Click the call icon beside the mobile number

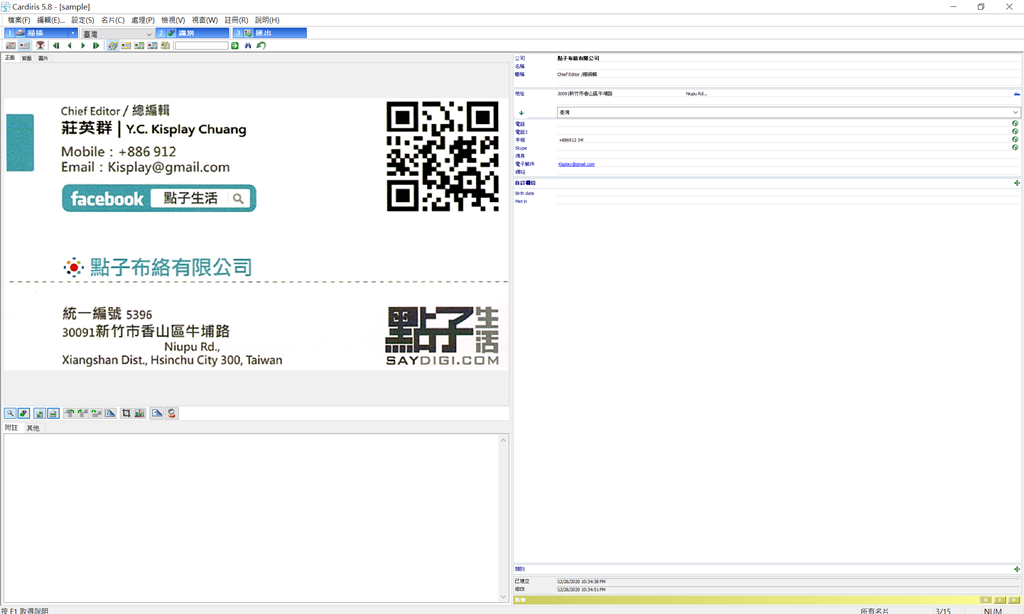tap(1015, 140)
